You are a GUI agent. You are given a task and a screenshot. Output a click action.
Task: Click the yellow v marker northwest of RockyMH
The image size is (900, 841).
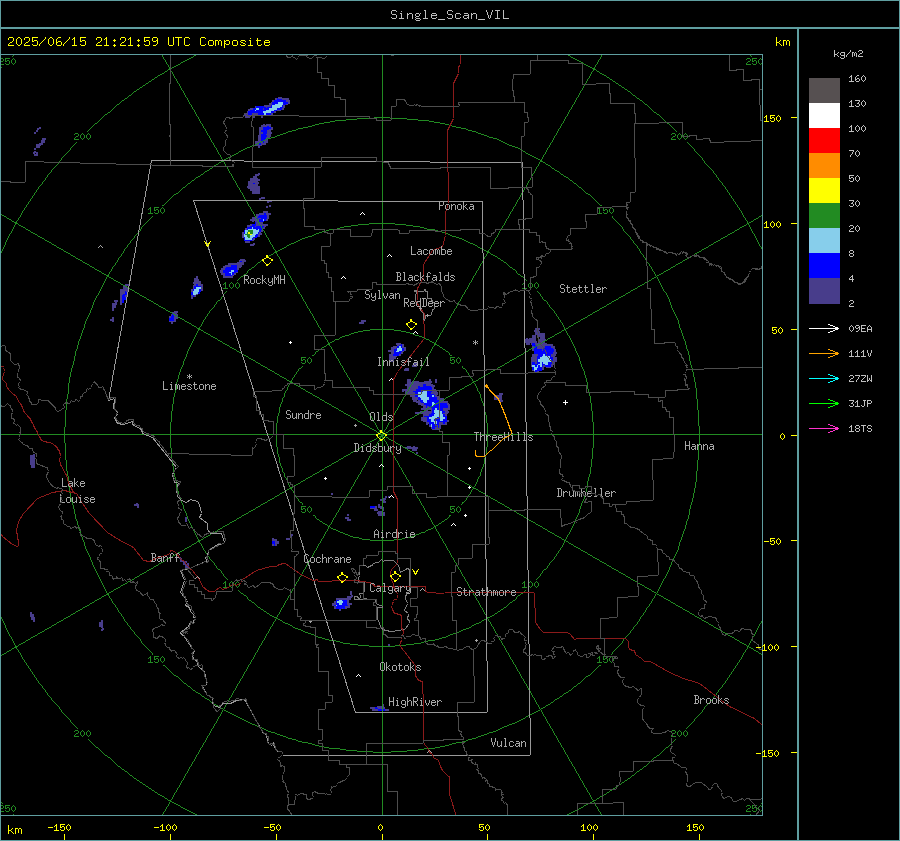[208, 244]
